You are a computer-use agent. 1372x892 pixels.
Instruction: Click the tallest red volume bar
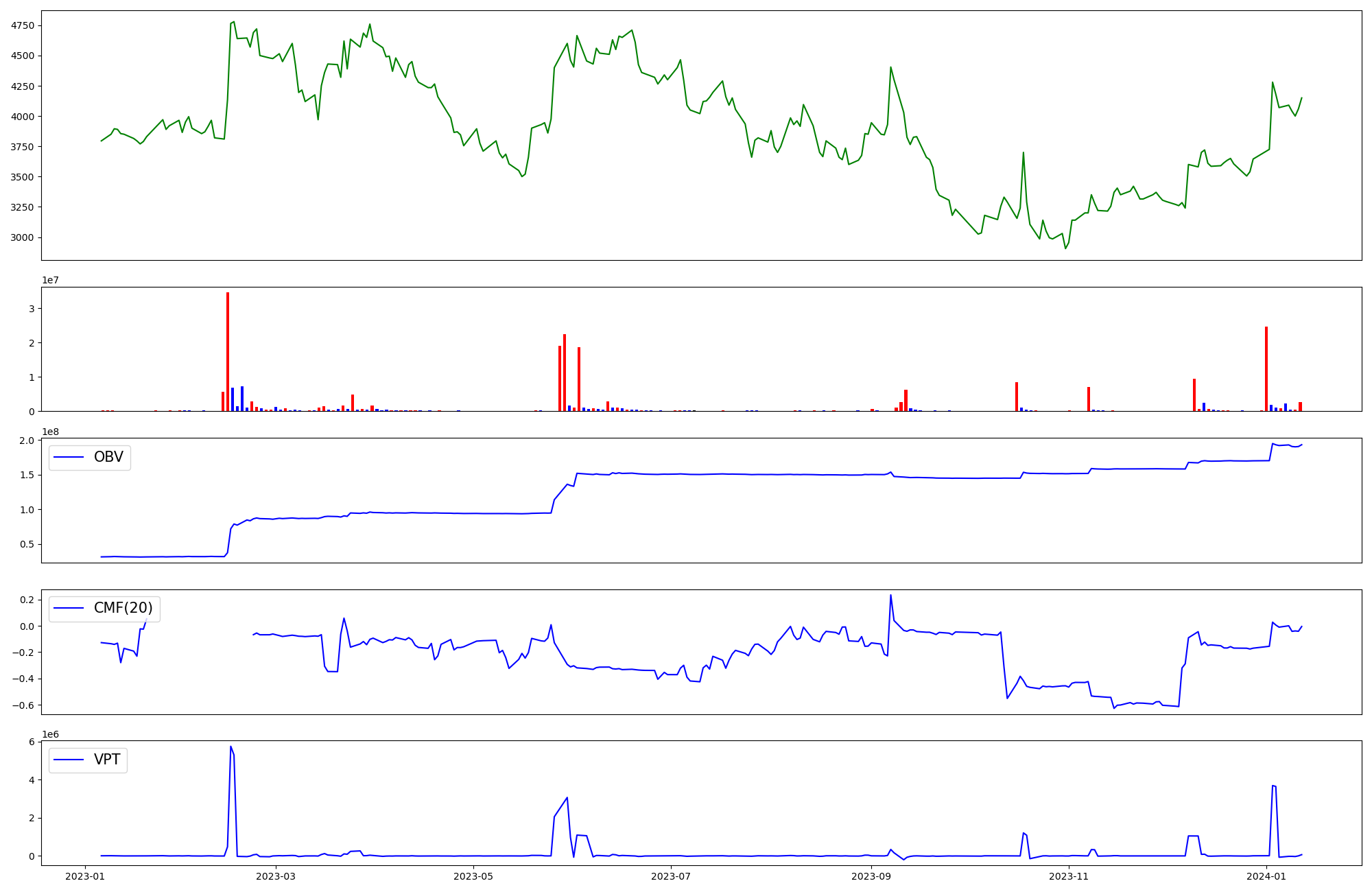[228, 351]
